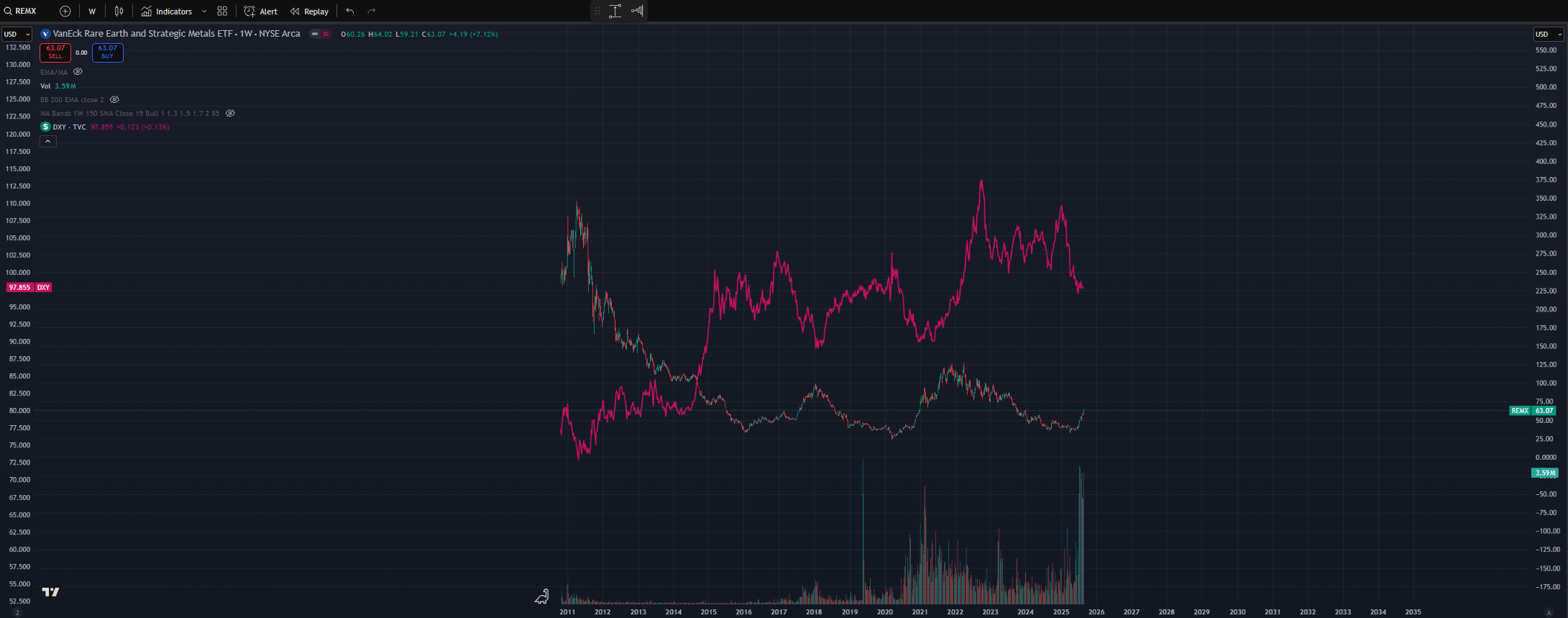The image size is (1568, 618).
Task: Click the undo arrow
Action: point(350,12)
